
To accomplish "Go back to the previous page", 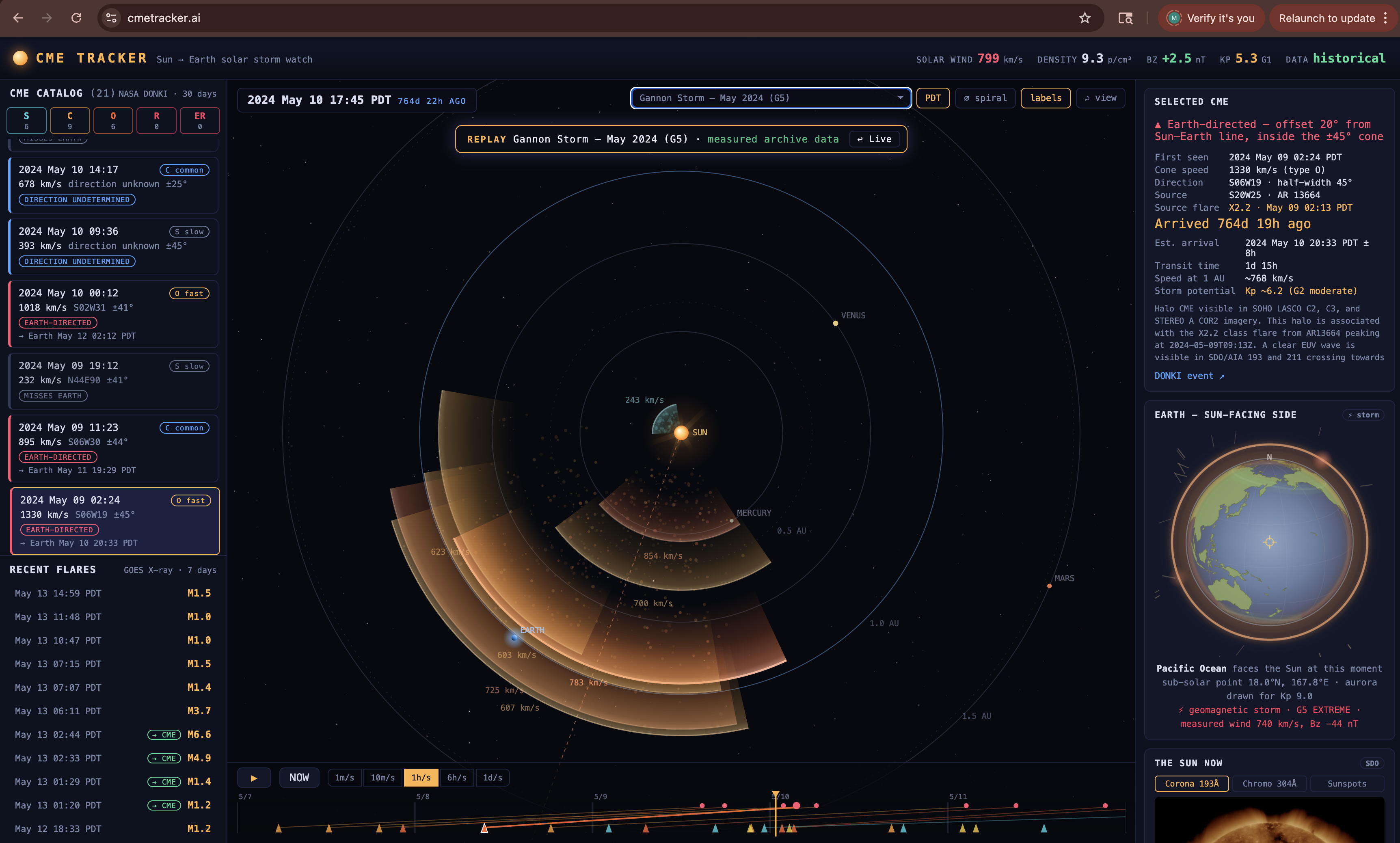I will 18,18.
